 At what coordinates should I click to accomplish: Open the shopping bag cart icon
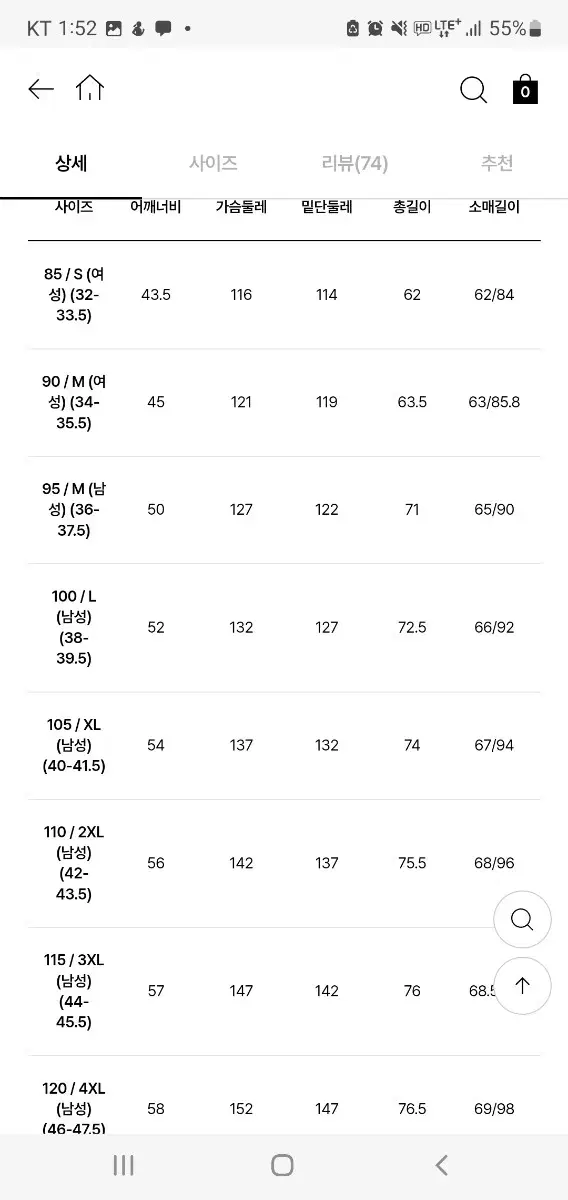click(525, 89)
